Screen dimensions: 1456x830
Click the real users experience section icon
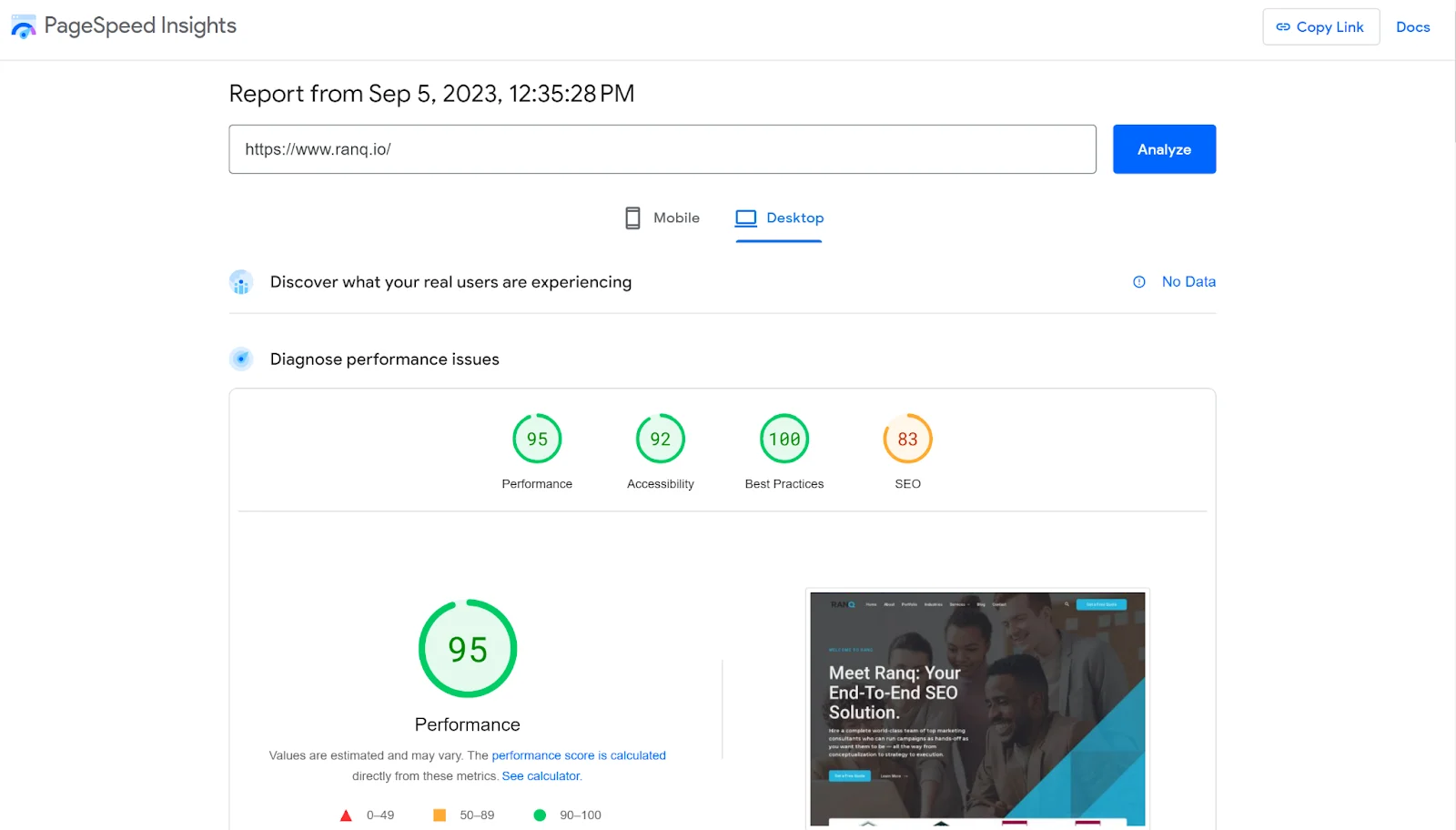[x=241, y=282]
